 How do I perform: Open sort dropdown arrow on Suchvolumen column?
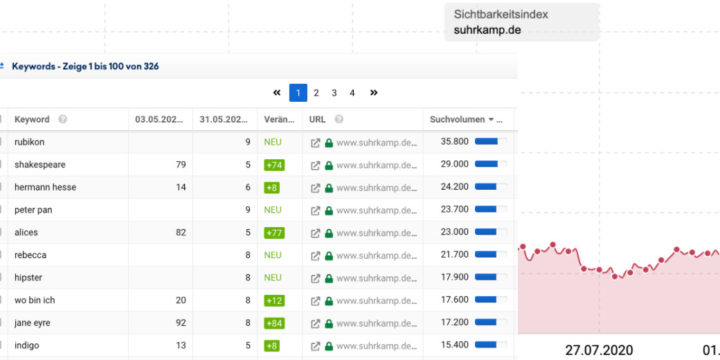(x=490, y=119)
